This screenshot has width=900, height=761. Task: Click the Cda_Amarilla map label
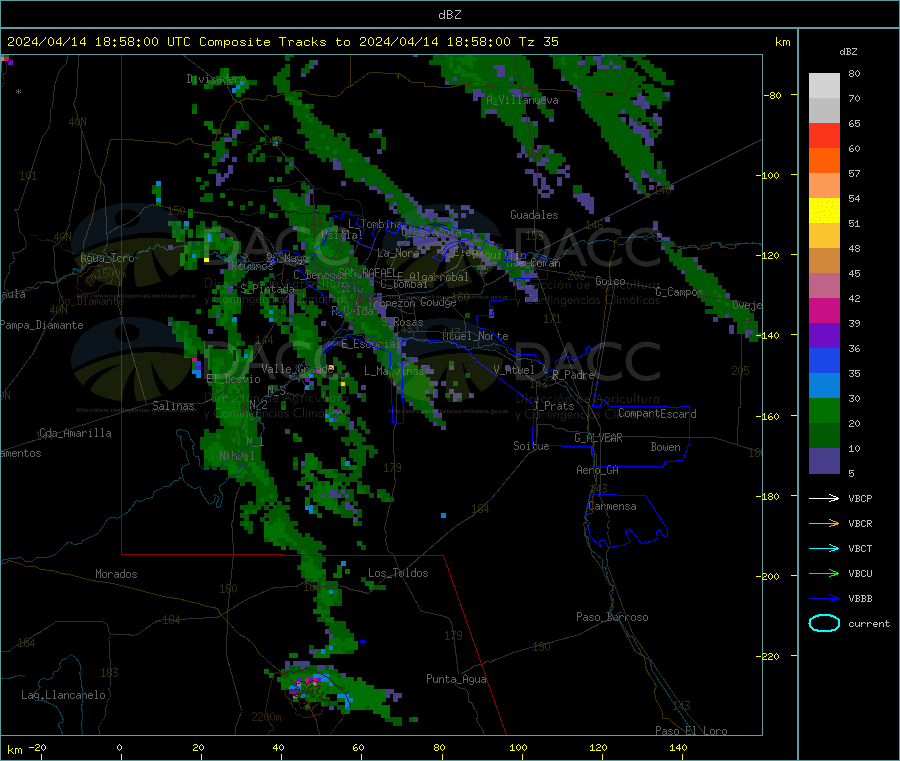pyautogui.click(x=75, y=433)
